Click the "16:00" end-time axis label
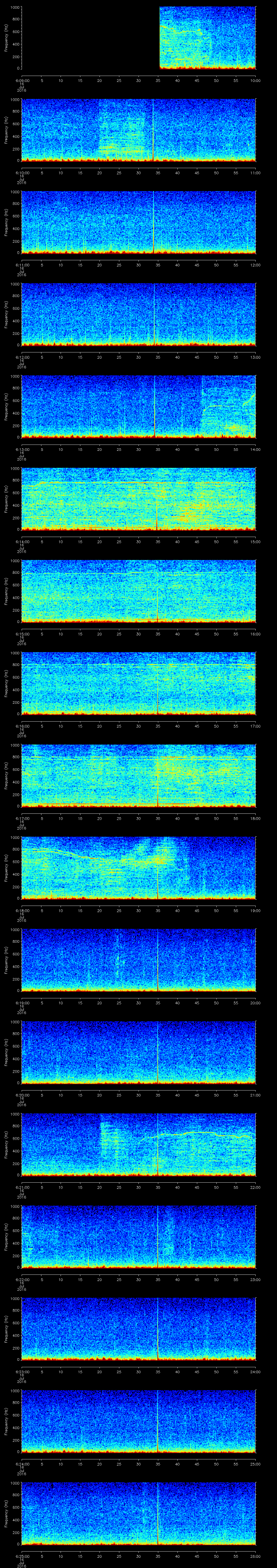This screenshot has height=1568, width=277. tap(255, 634)
